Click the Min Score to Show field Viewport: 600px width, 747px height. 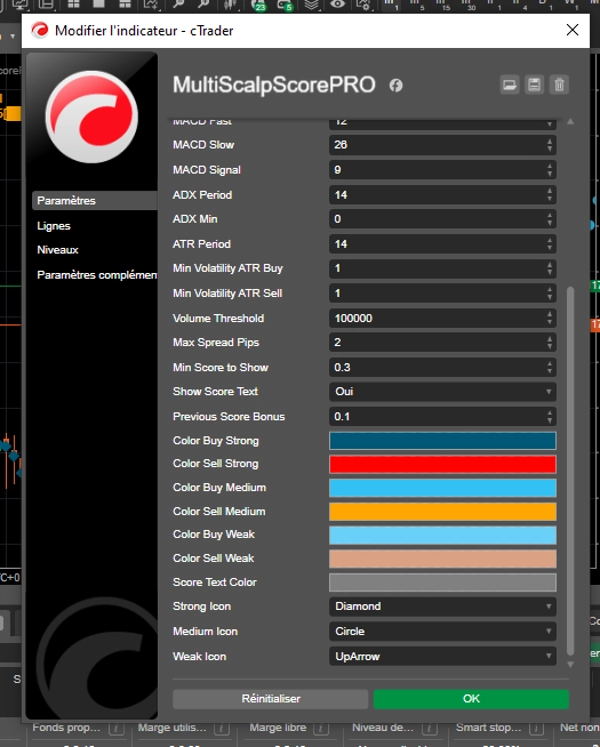(x=442, y=367)
